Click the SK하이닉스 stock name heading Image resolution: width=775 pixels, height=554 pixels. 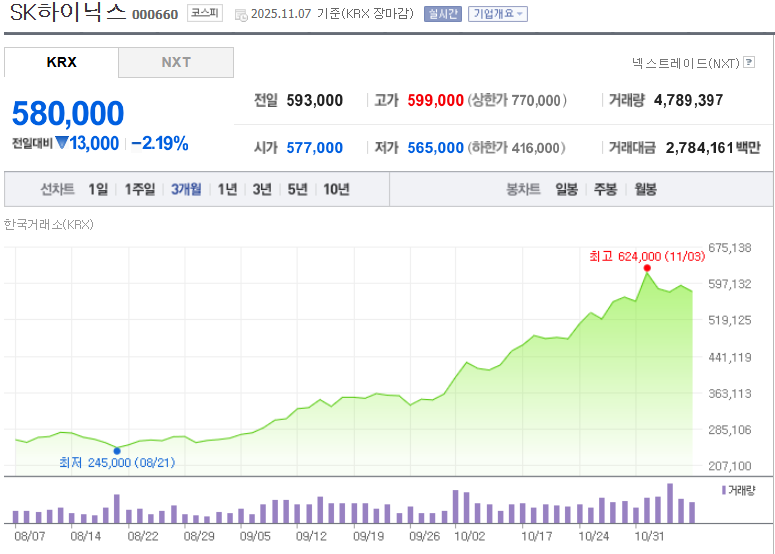click(x=68, y=13)
